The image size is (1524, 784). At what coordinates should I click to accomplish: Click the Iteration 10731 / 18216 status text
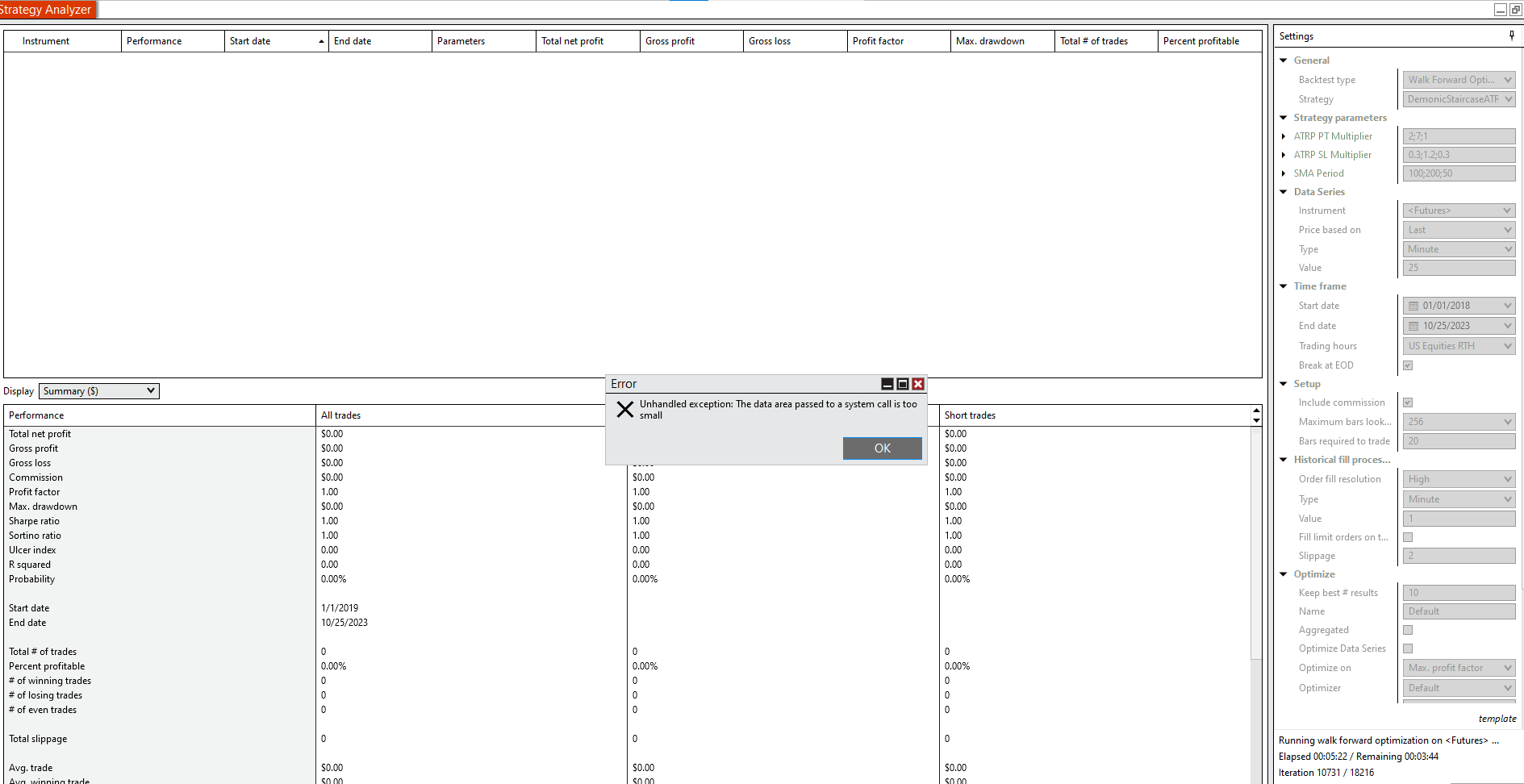[1326, 773]
